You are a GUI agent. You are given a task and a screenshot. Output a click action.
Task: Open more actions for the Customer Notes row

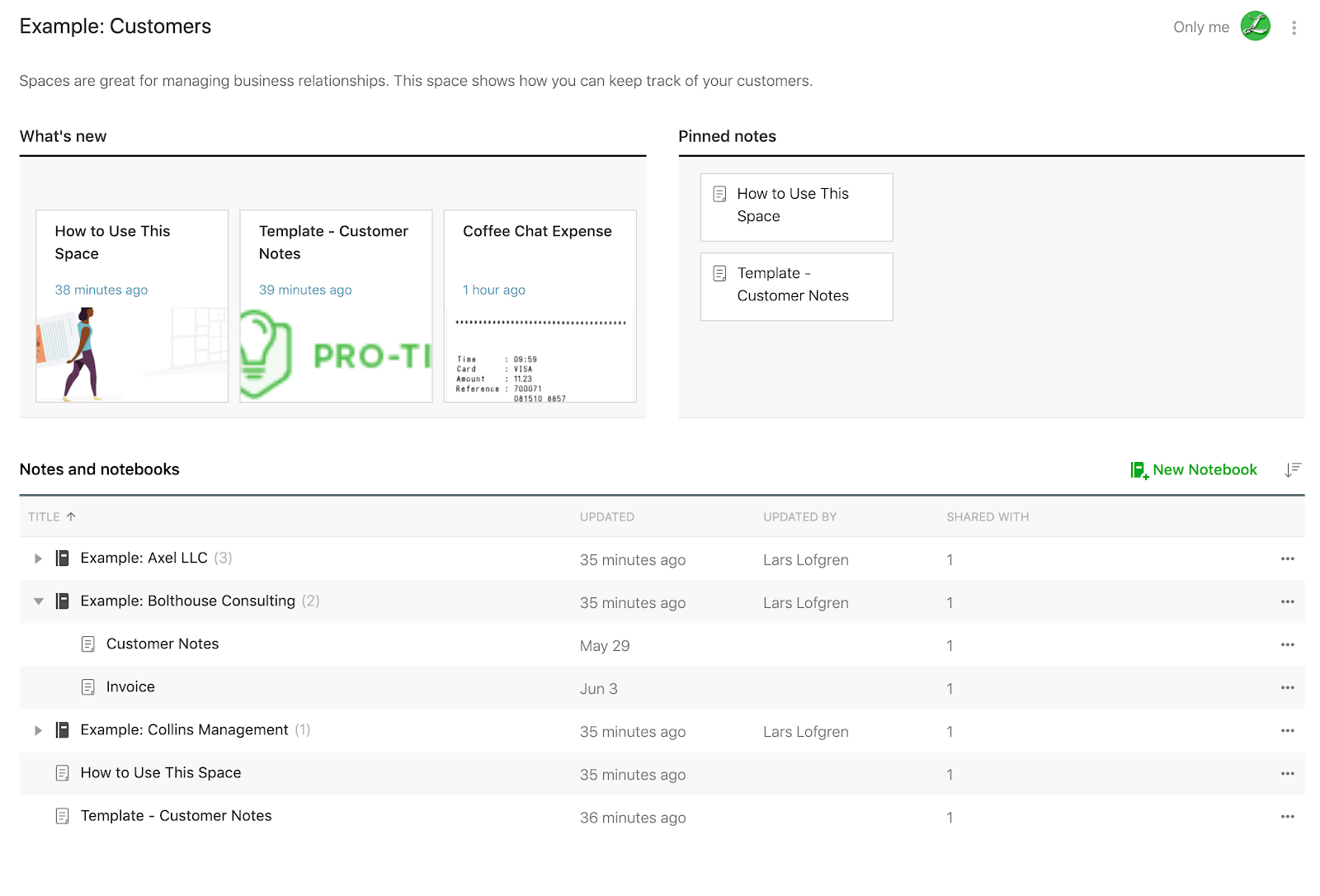click(1287, 644)
